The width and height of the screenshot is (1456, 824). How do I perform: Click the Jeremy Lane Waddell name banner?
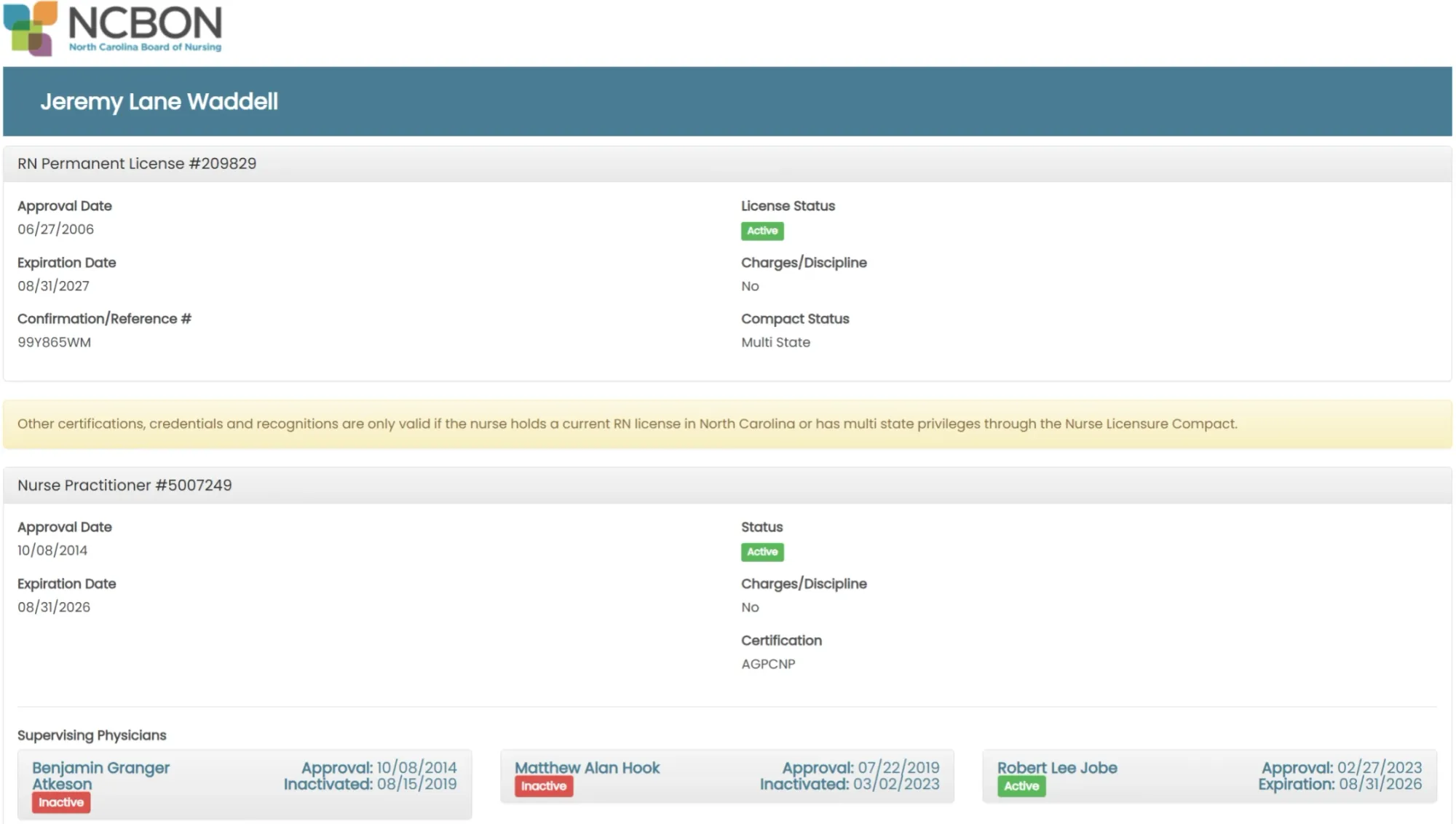(159, 102)
